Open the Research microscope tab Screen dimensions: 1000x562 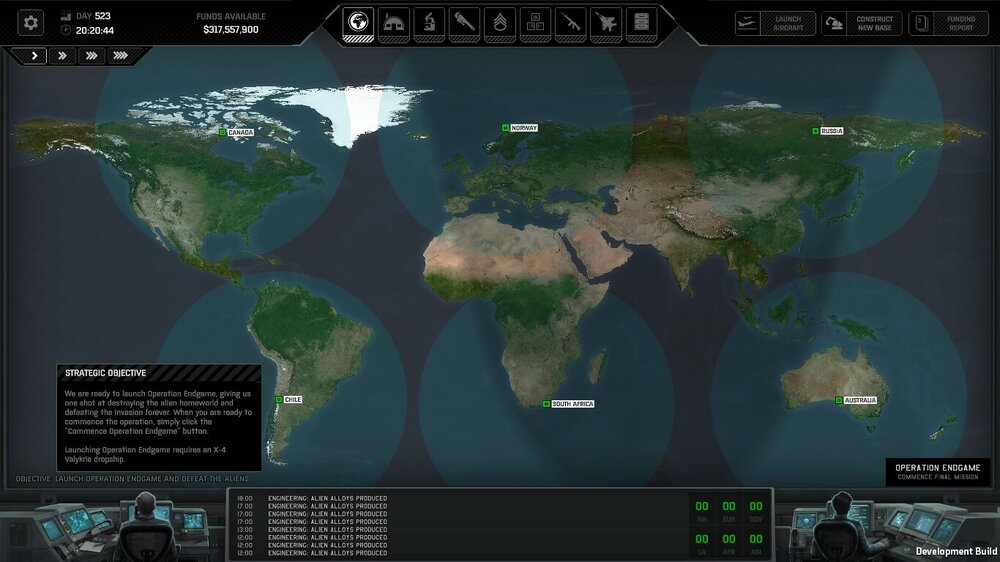(x=429, y=23)
